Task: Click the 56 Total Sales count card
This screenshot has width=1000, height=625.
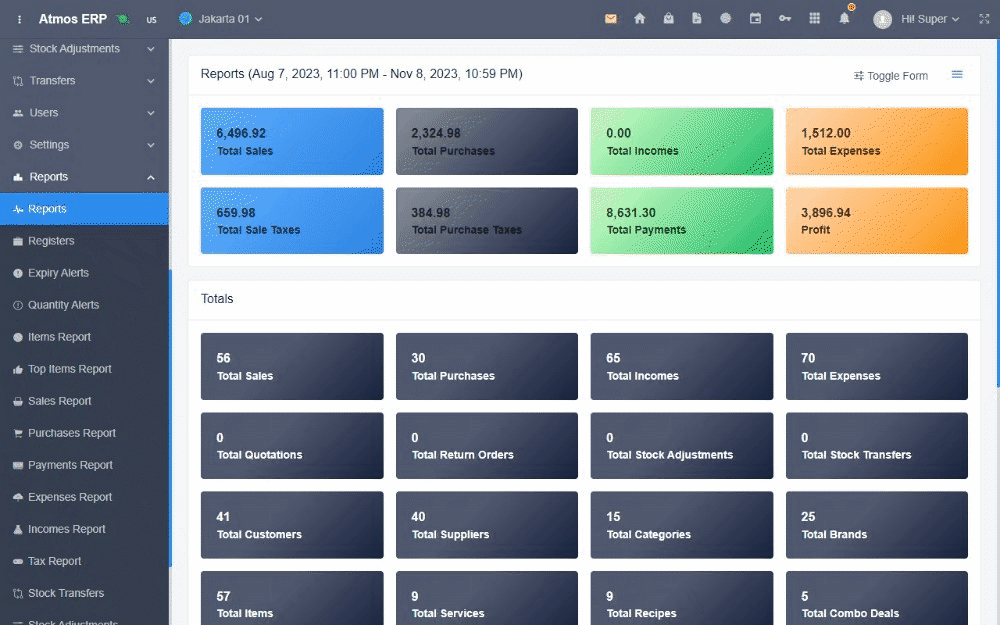Action: pos(292,366)
